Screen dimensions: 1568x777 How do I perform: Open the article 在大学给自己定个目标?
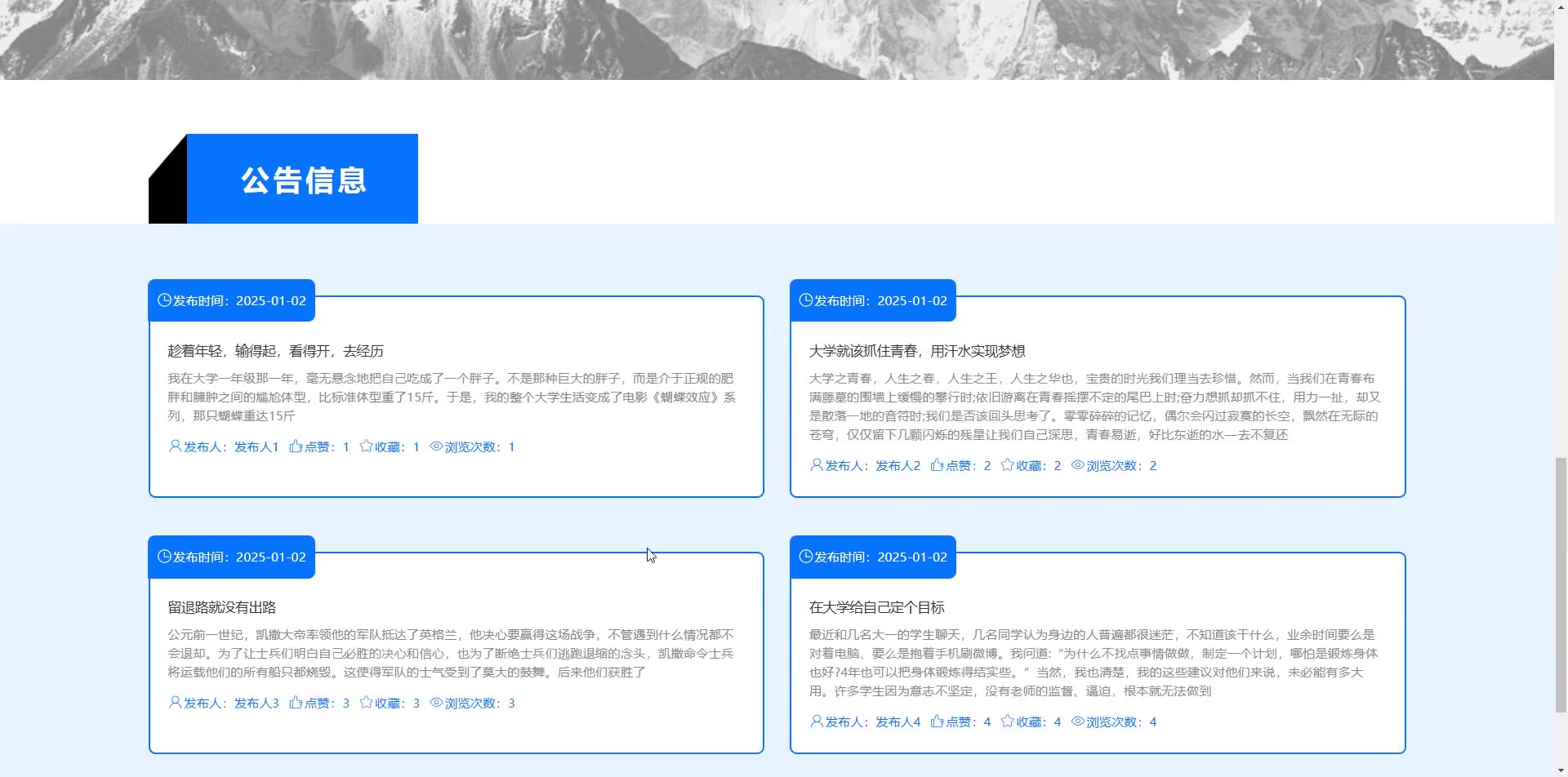point(876,607)
